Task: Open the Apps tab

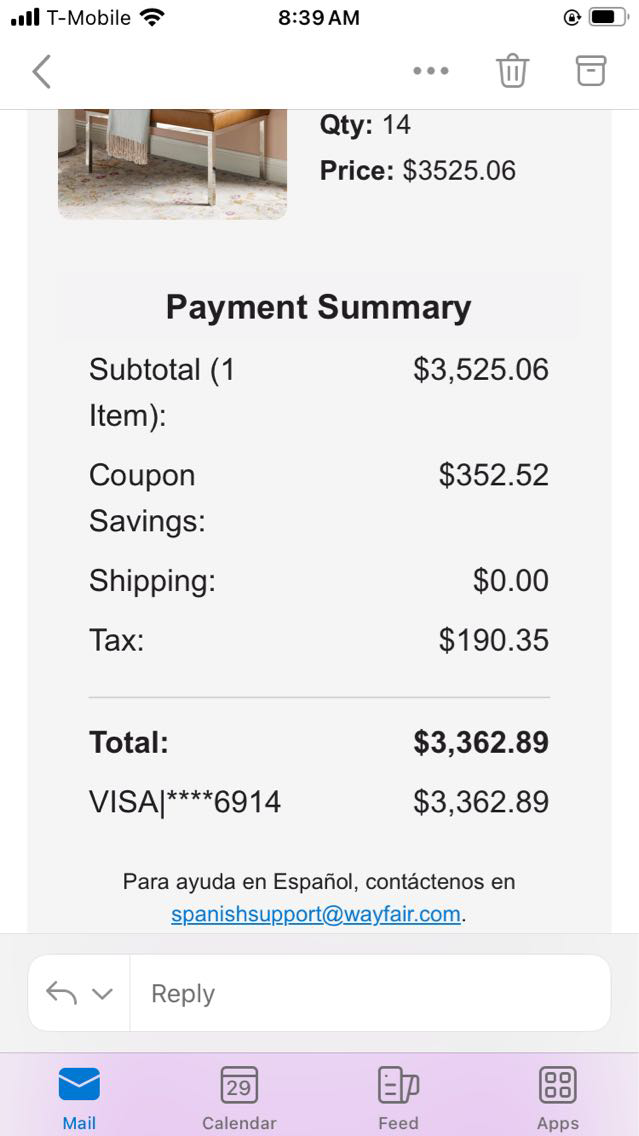Action: point(557,1095)
